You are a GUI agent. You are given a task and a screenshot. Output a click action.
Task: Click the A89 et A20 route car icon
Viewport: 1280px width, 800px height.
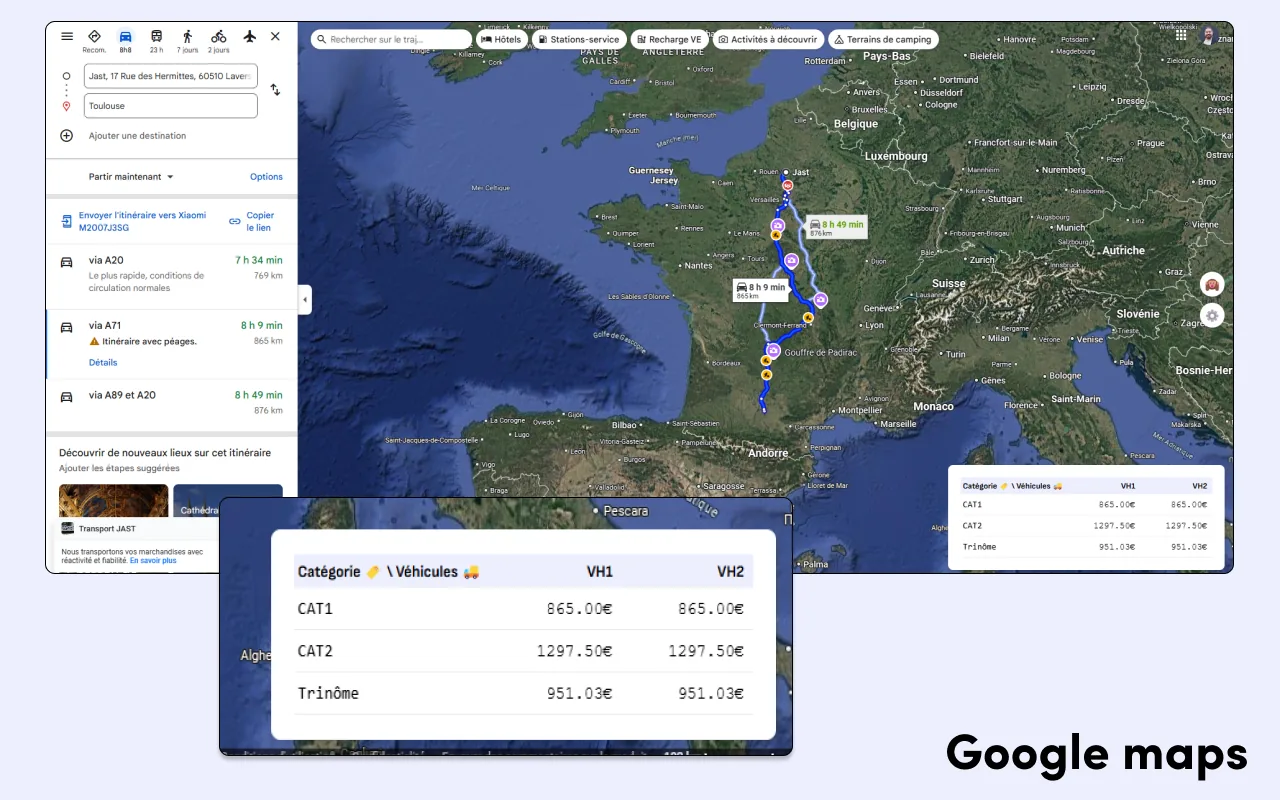point(67,397)
